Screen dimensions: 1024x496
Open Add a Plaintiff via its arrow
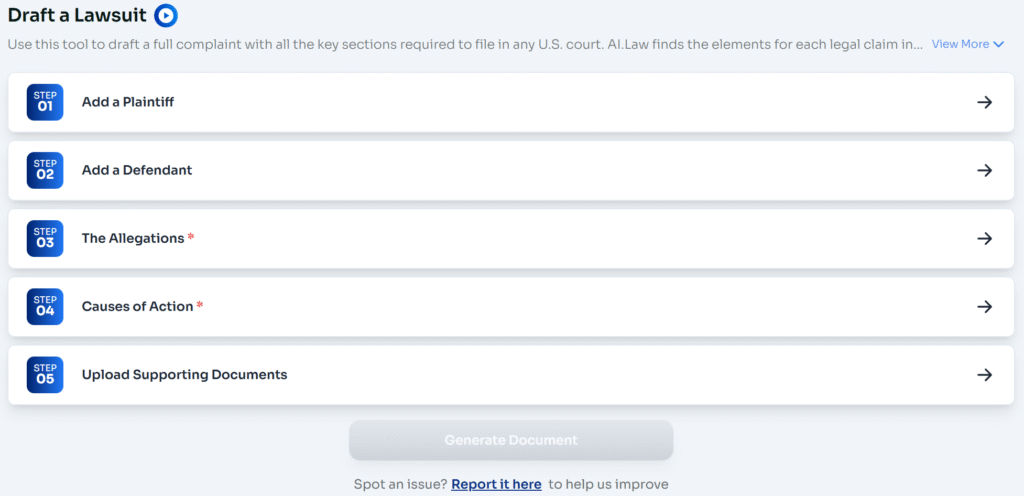(984, 102)
